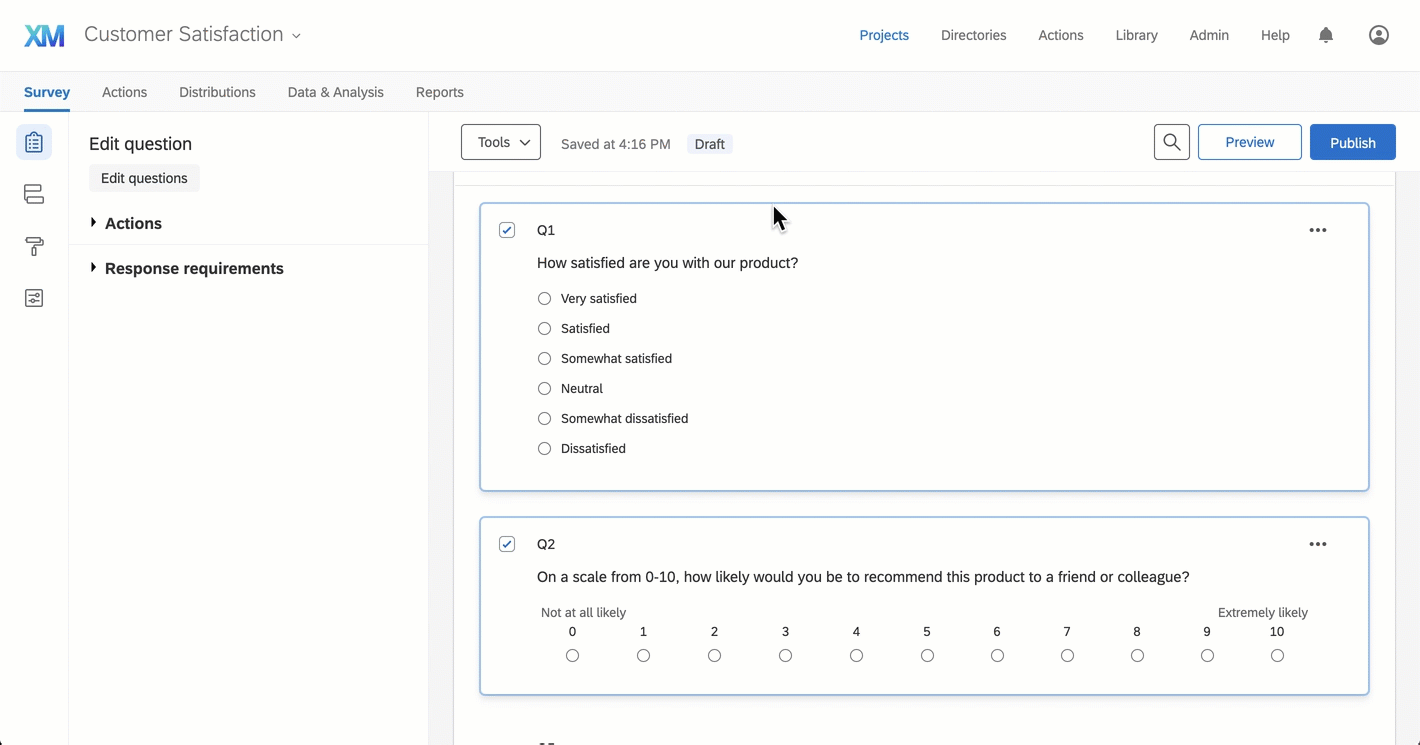The image size is (1420, 745).
Task: Open the notifications bell
Action: click(x=1326, y=35)
